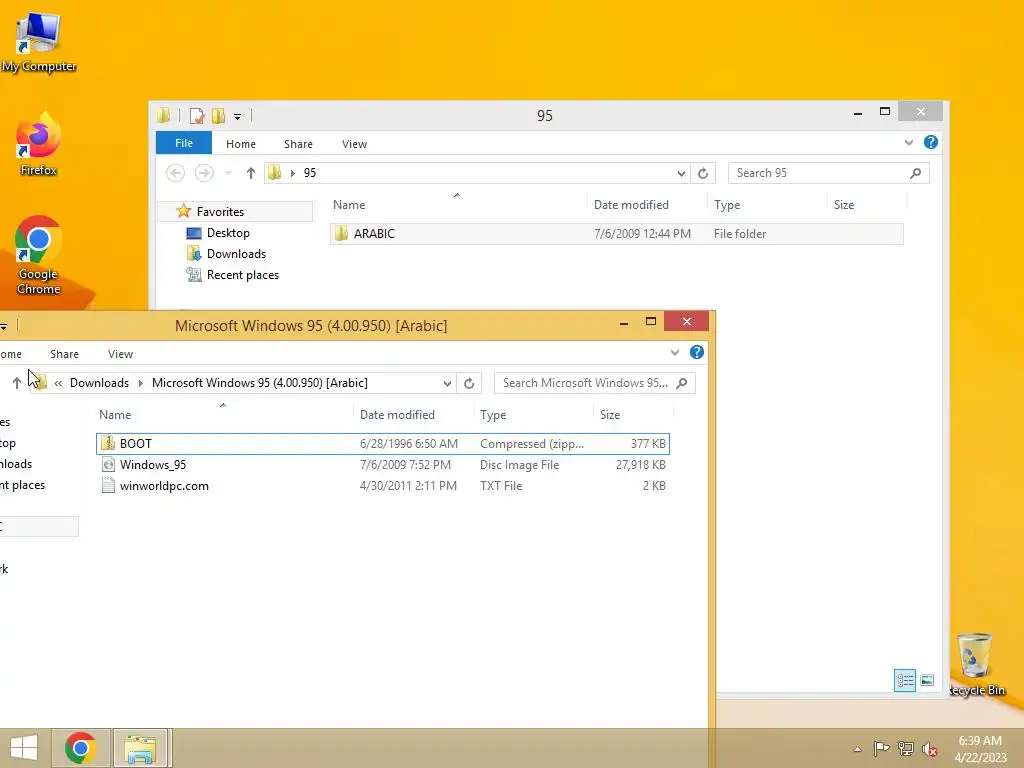The width and height of the screenshot is (1024, 768).
Task: Open network icon in system tray
Action: [906, 749]
